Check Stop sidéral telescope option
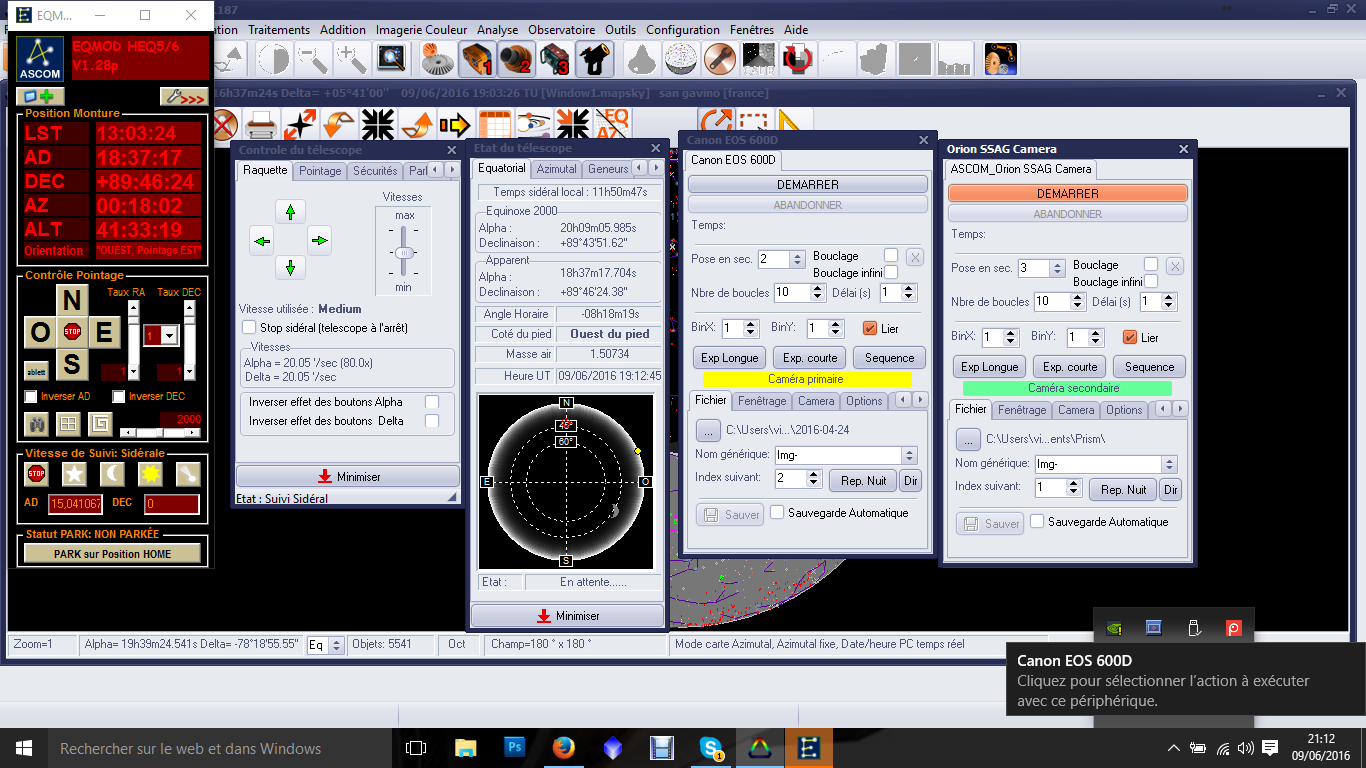The image size is (1366, 768). tap(250, 328)
